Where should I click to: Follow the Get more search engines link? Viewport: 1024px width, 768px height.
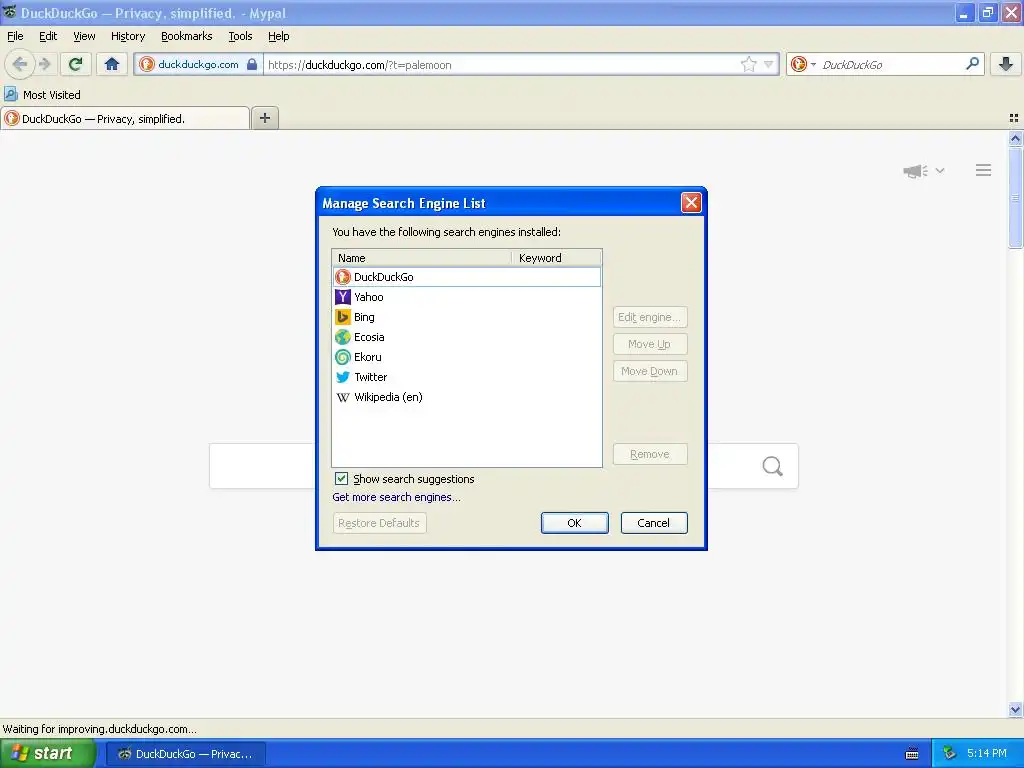pos(396,497)
